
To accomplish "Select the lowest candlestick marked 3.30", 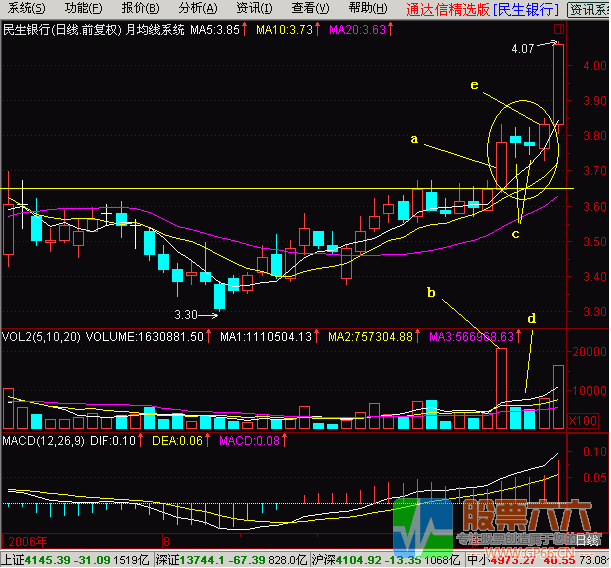I will point(219,295).
